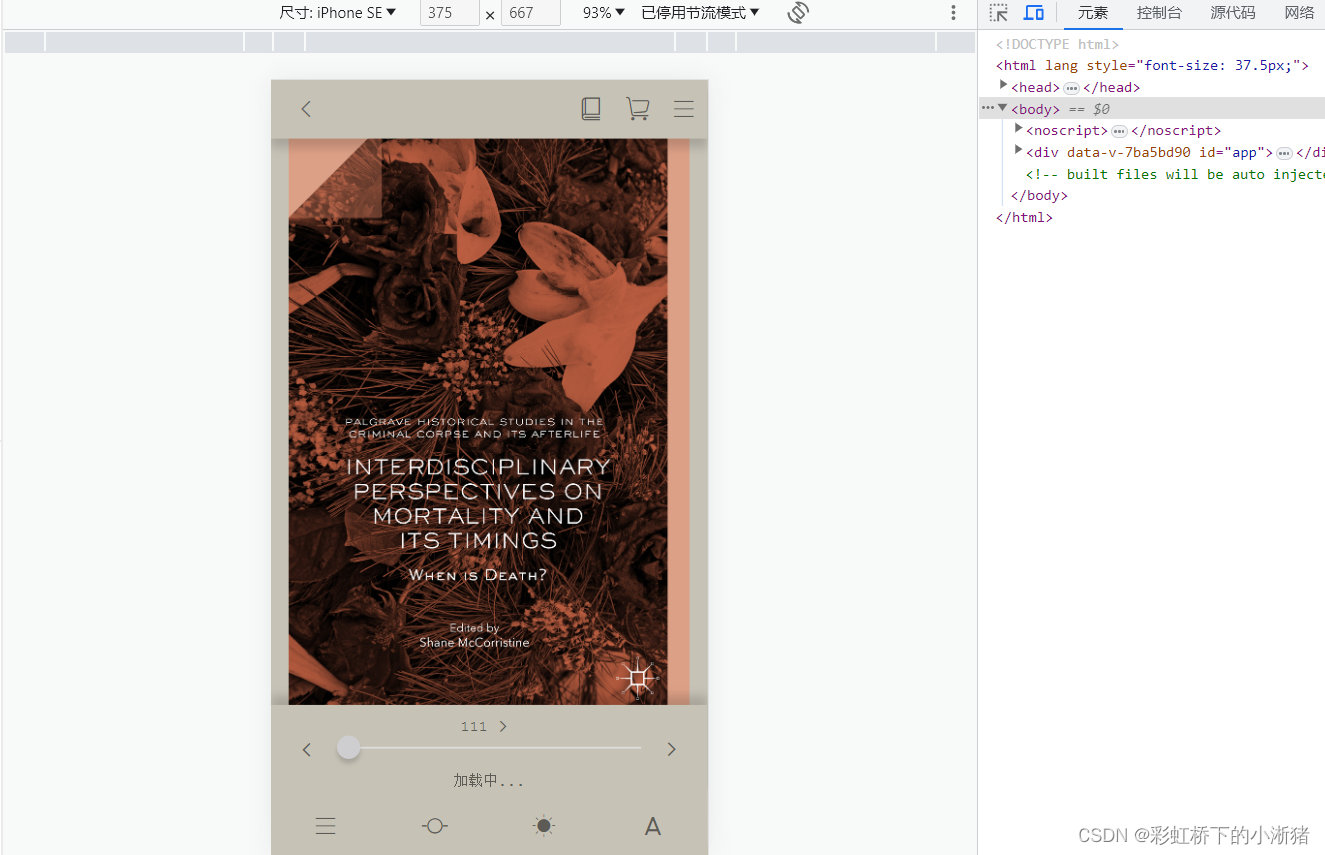This screenshot has width=1325, height=855.
Task: Collapse the body element node
Action: 1003,108
